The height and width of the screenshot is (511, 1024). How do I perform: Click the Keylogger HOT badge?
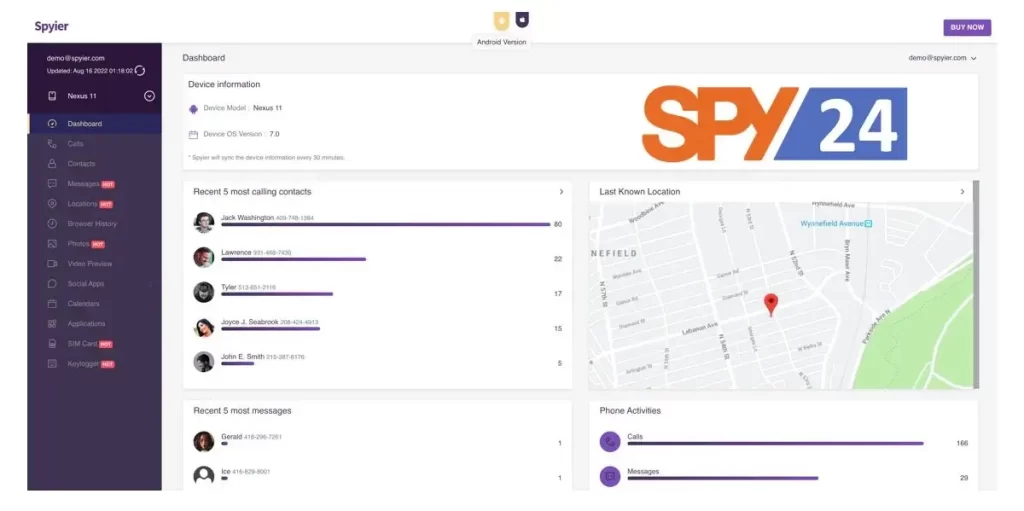[108, 365]
